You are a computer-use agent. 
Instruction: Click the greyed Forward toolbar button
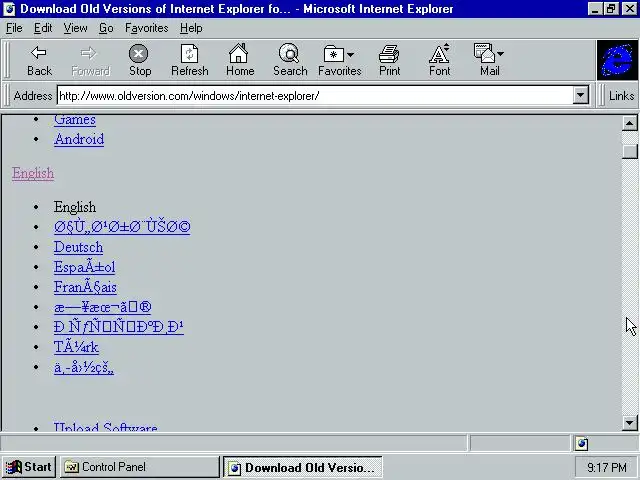(90, 60)
